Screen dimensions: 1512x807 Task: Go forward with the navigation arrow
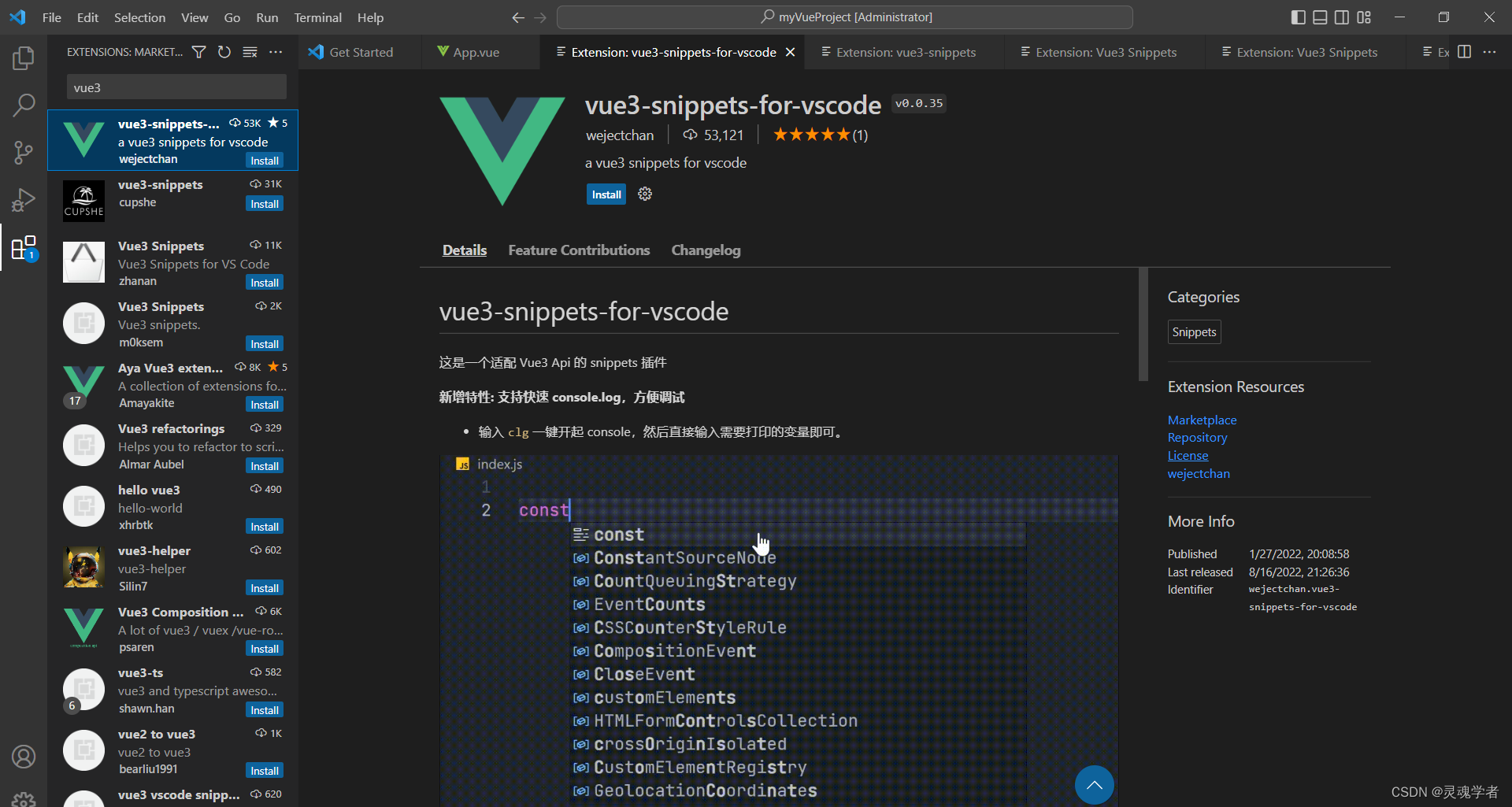[x=540, y=17]
